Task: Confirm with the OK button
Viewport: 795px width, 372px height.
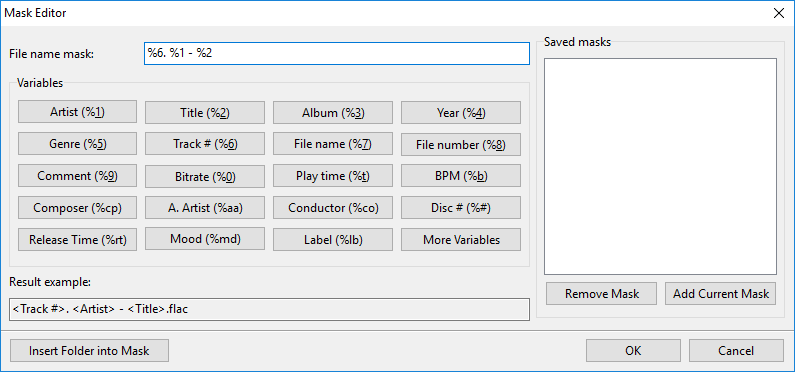Action: (633, 350)
